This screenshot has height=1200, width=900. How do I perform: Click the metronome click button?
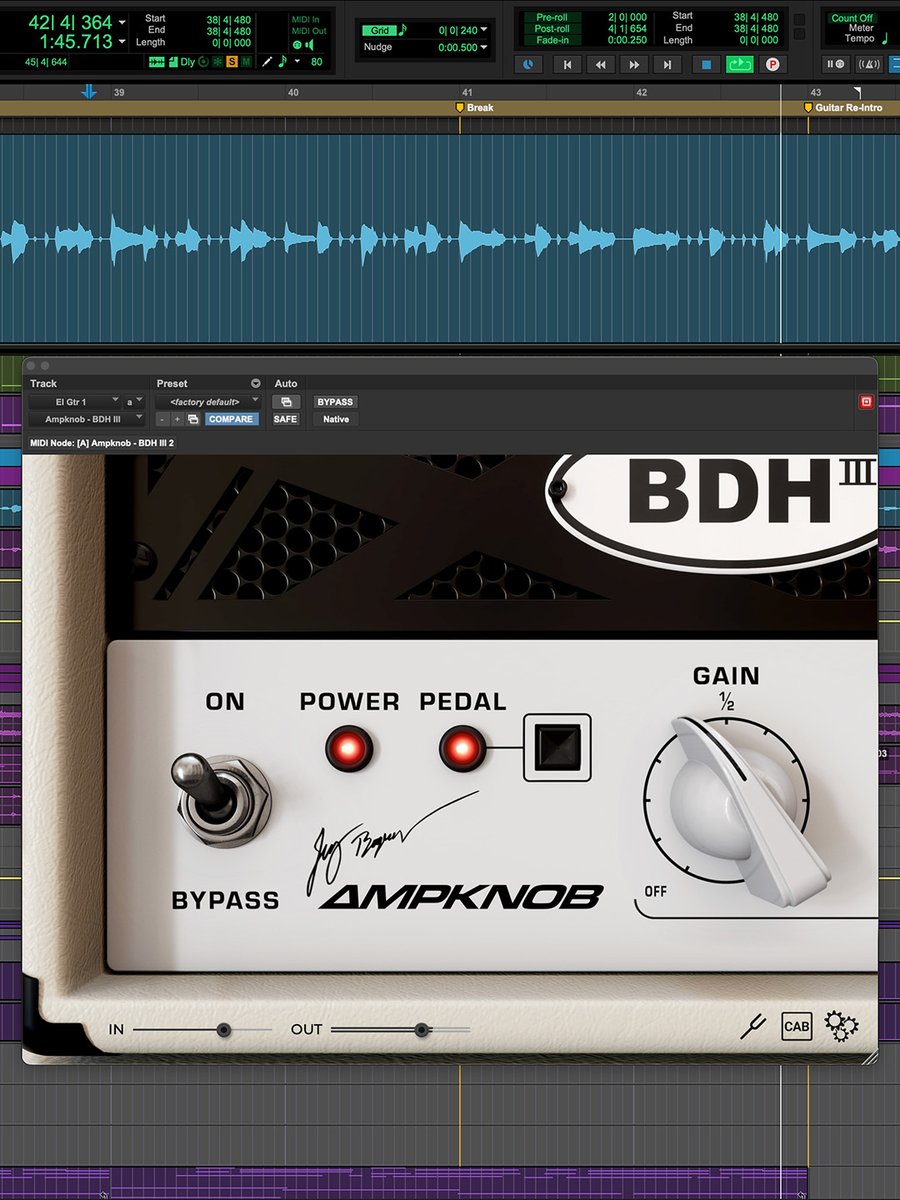(869, 64)
